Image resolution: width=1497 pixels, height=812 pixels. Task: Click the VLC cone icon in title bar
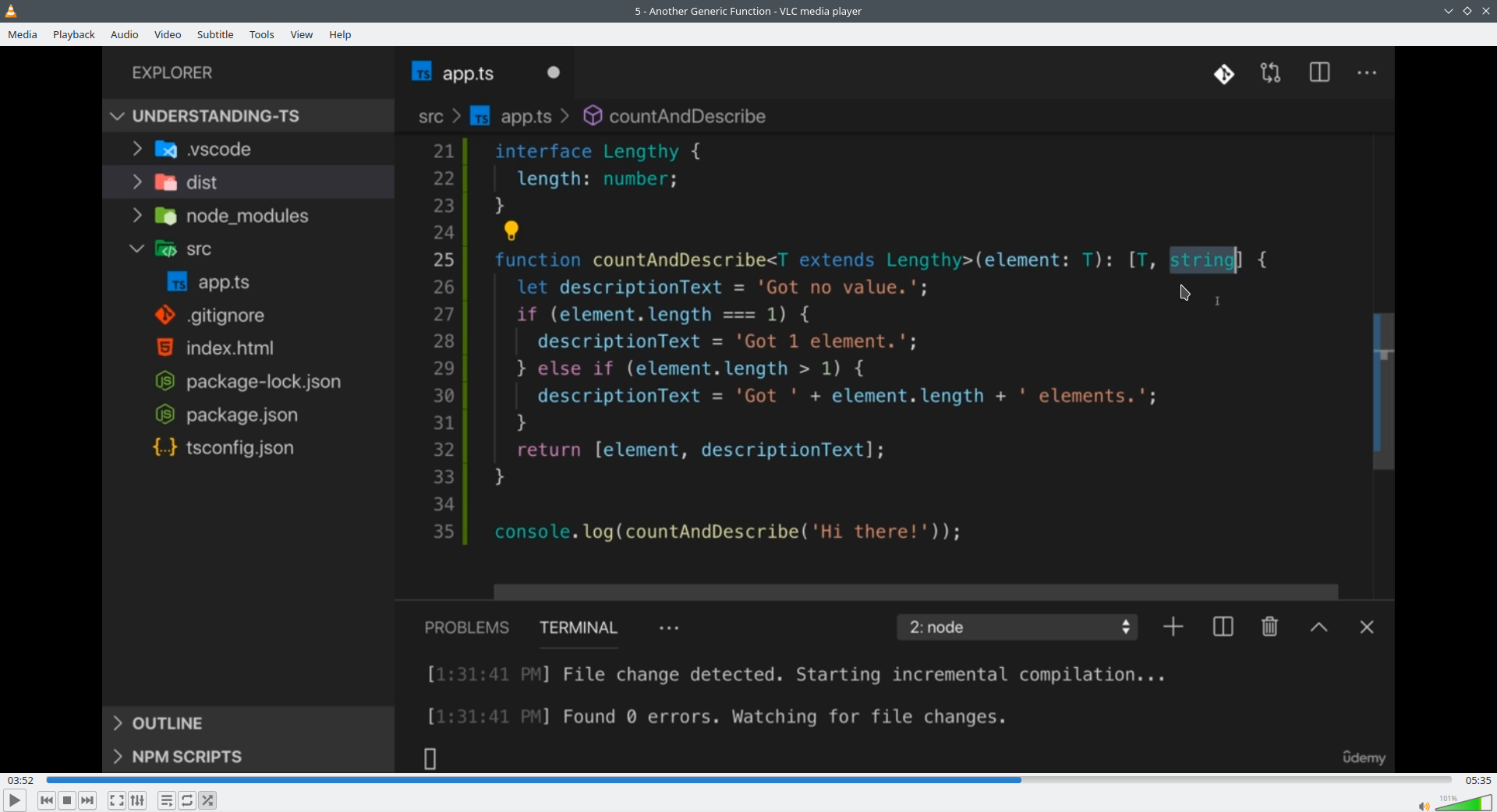pos(11,11)
